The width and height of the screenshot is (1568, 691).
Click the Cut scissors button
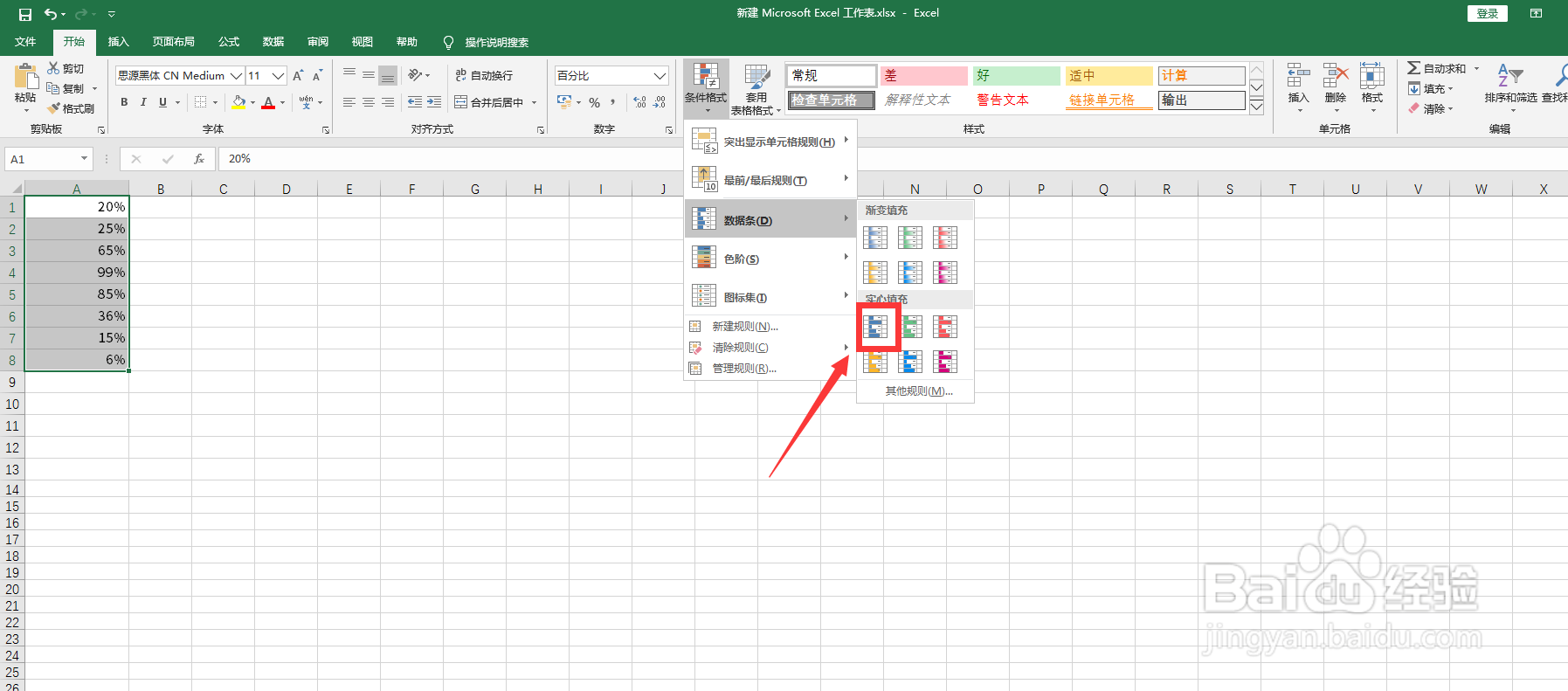point(66,68)
